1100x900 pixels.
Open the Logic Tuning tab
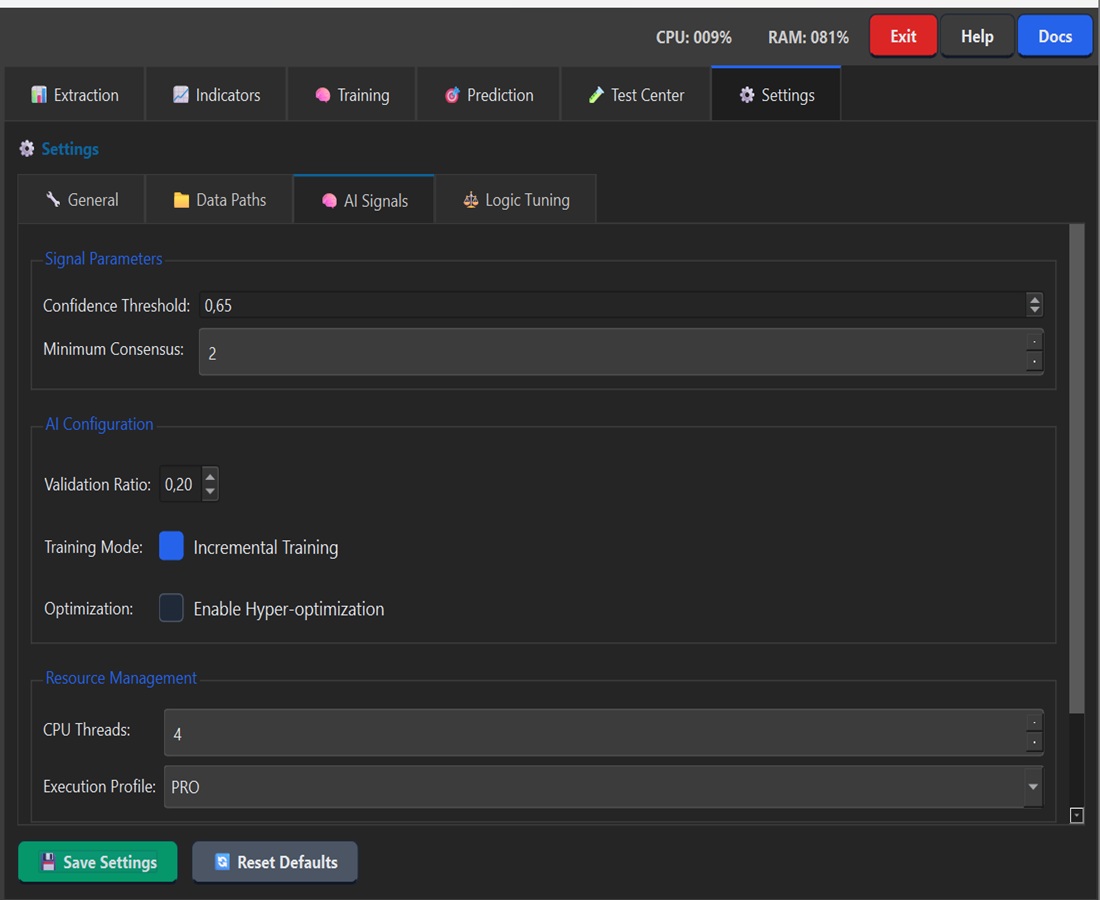pos(515,199)
